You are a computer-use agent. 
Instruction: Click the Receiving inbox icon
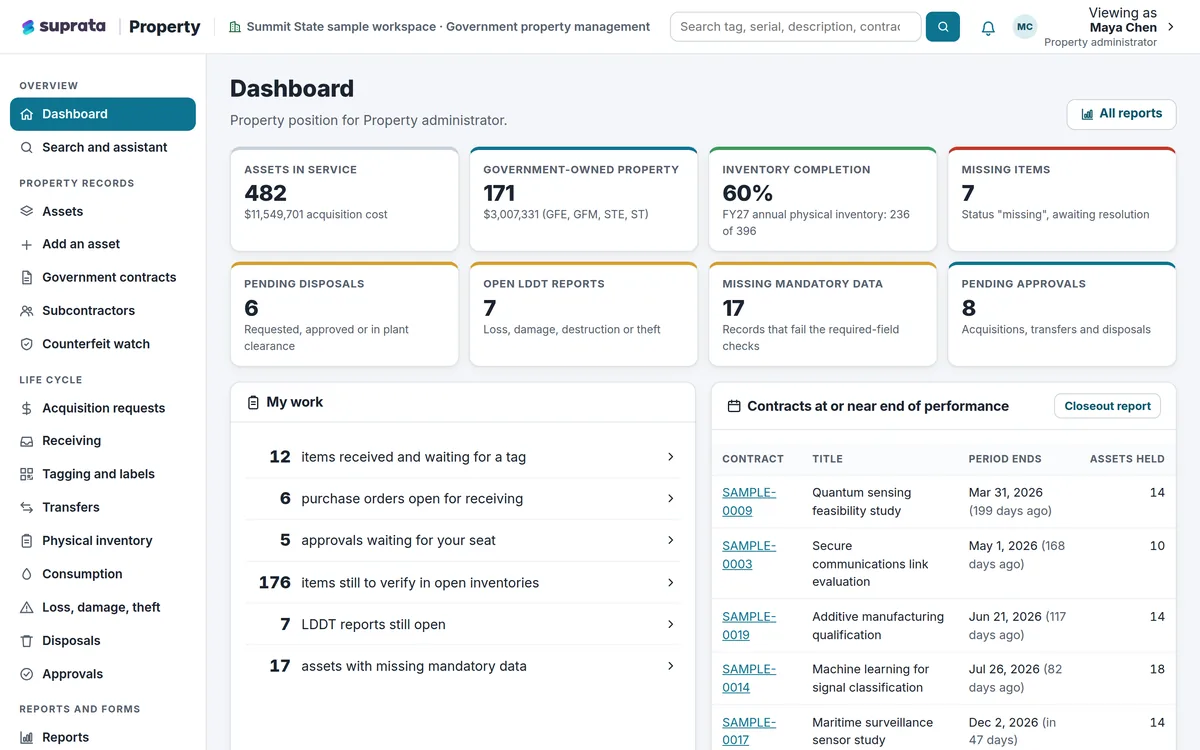27,441
